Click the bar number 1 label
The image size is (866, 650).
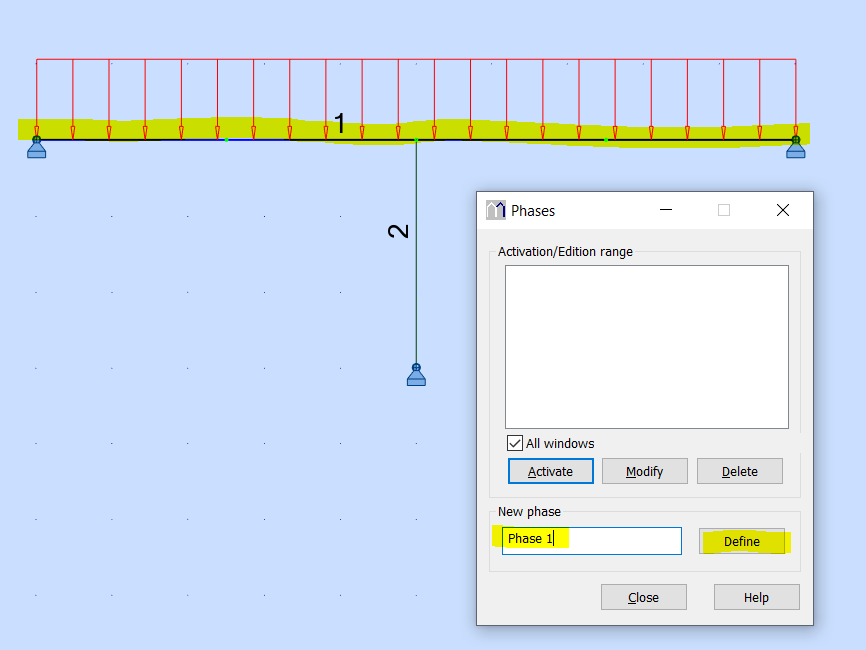(x=340, y=124)
